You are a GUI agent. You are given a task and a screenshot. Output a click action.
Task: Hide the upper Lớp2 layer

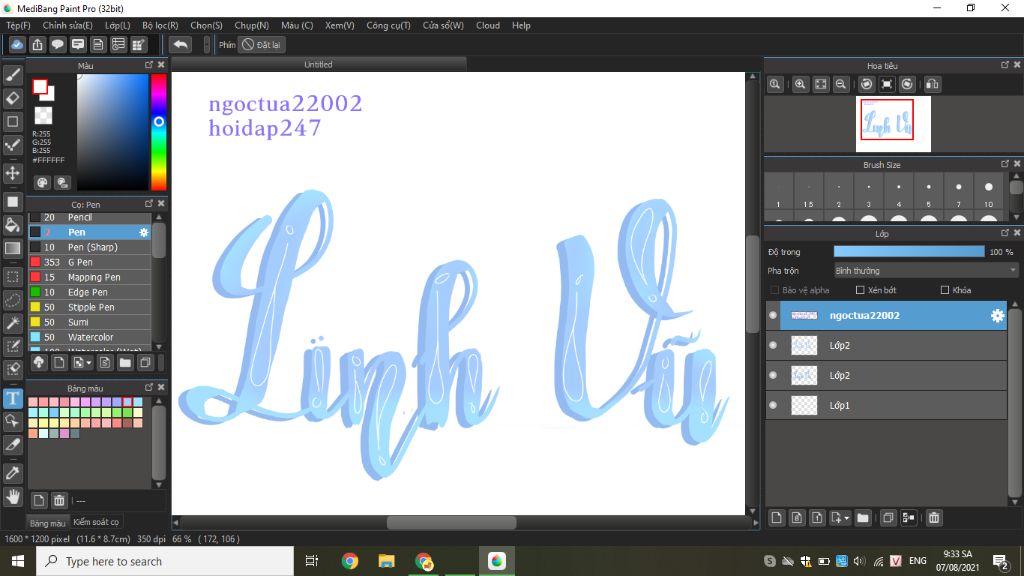(773, 345)
